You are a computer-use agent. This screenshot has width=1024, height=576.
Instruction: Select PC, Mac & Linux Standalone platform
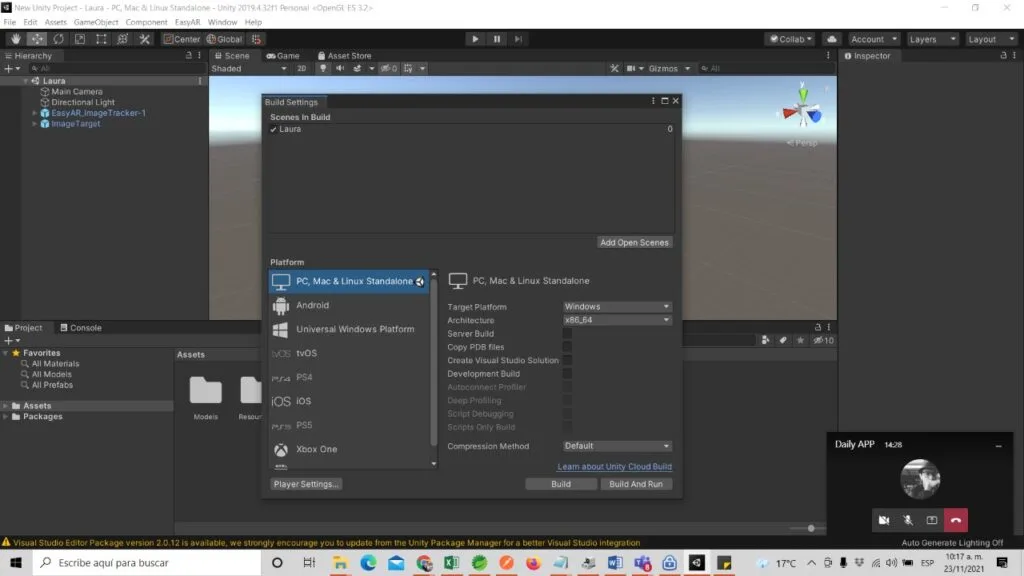click(349, 281)
